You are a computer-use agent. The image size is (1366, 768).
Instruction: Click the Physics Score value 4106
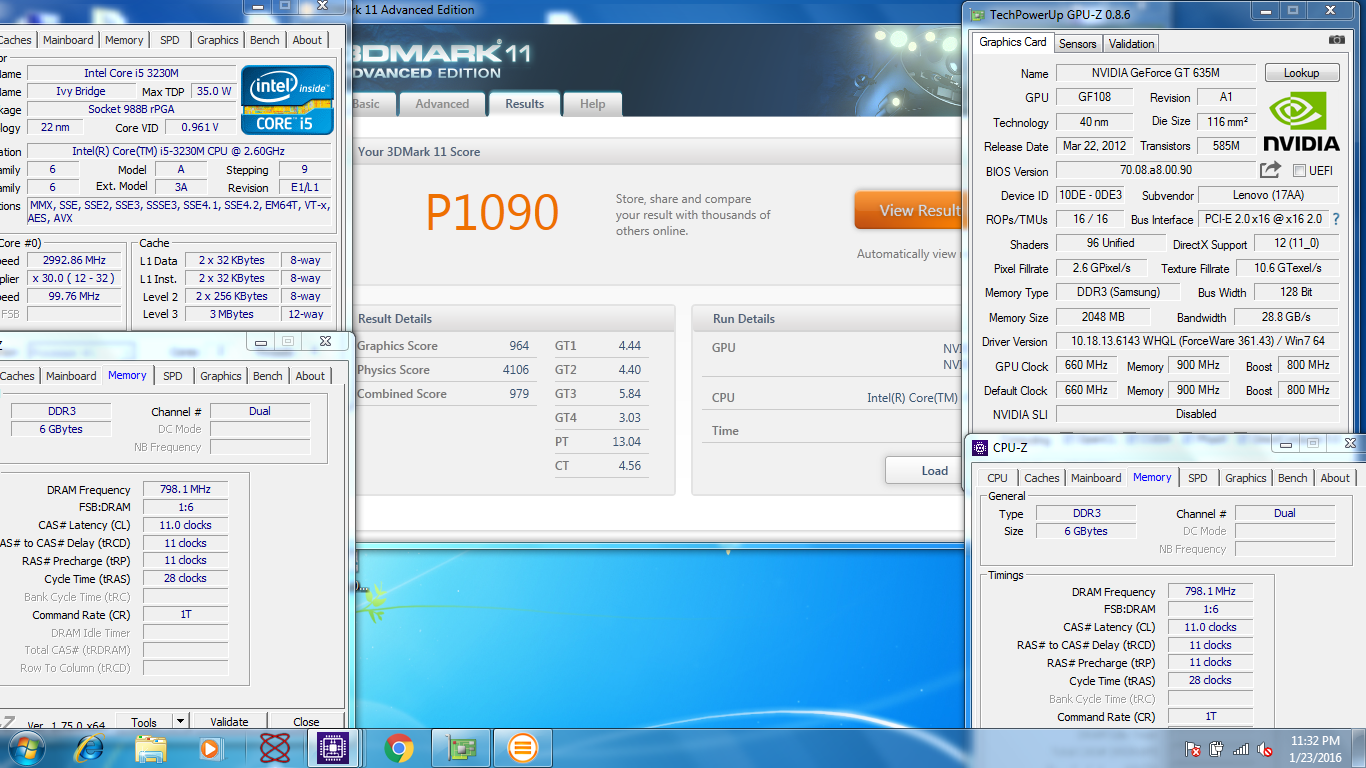click(x=515, y=370)
